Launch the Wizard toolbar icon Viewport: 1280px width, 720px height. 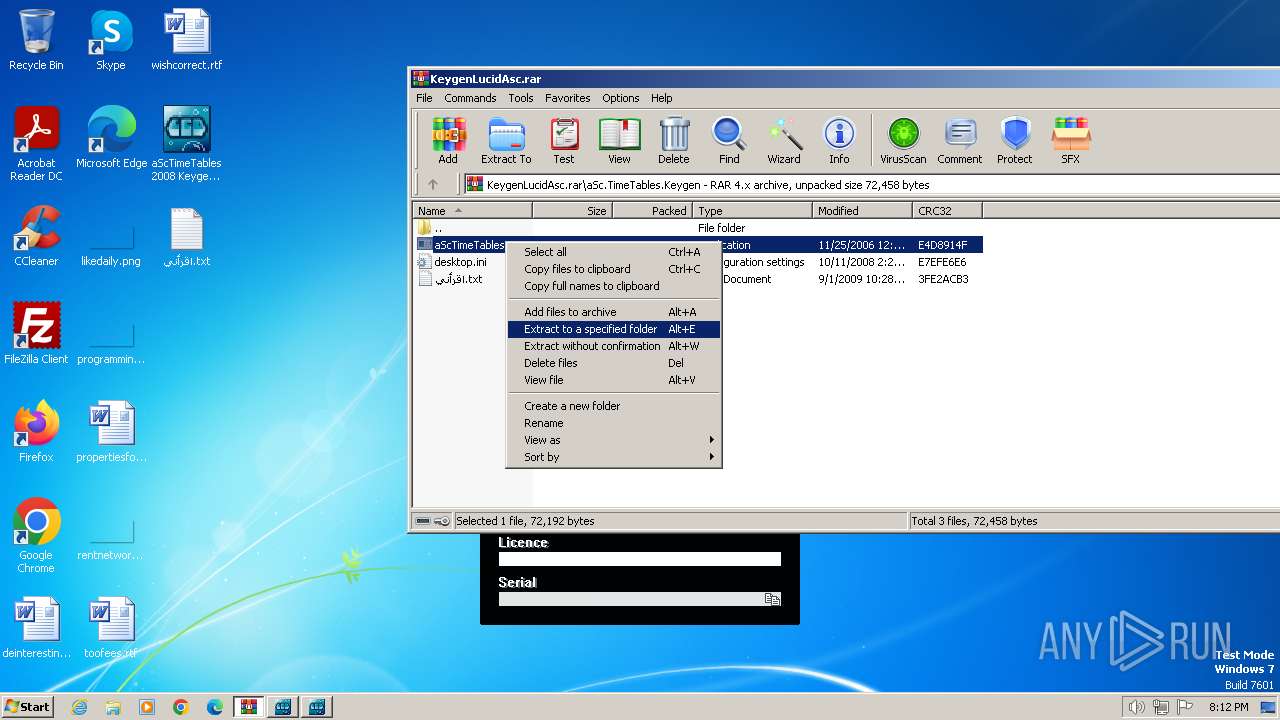click(x=784, y=140)
